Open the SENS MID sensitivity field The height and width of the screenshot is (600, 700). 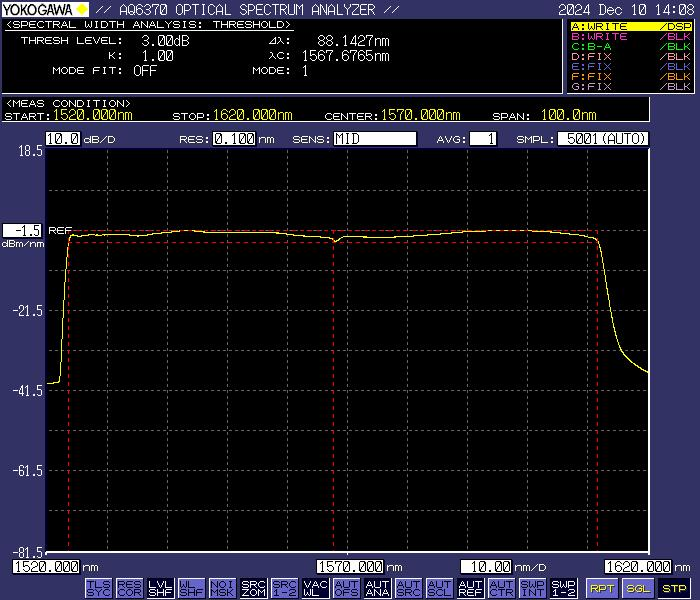[x=375, y=139]
